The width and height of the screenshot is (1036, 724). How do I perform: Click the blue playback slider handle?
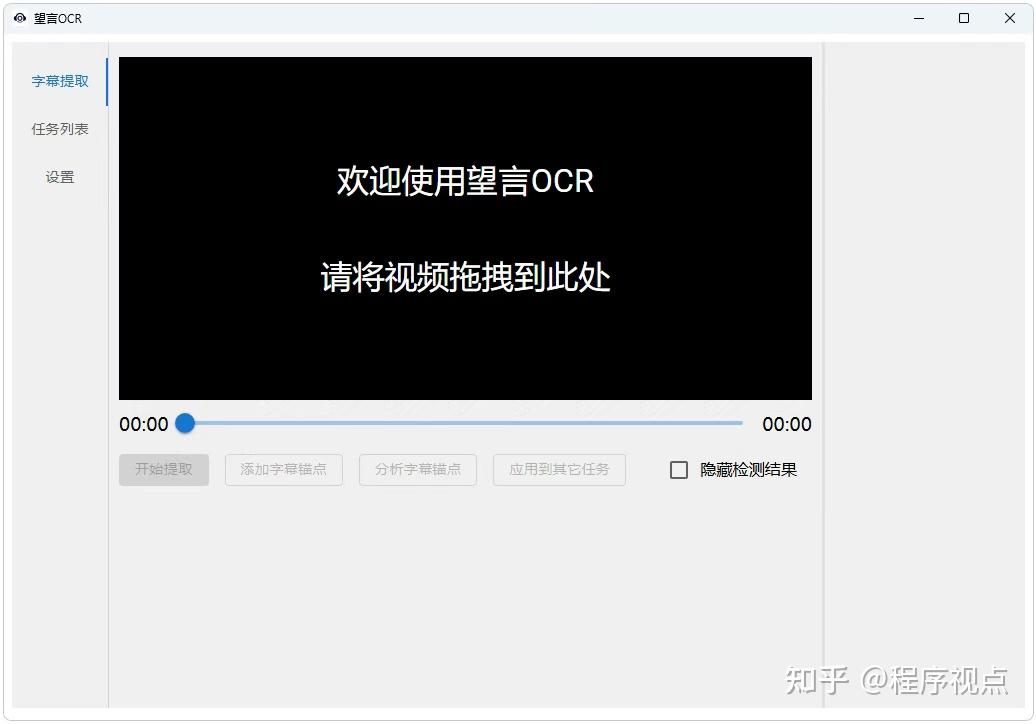pyautogui.click(x=185, y=424)
